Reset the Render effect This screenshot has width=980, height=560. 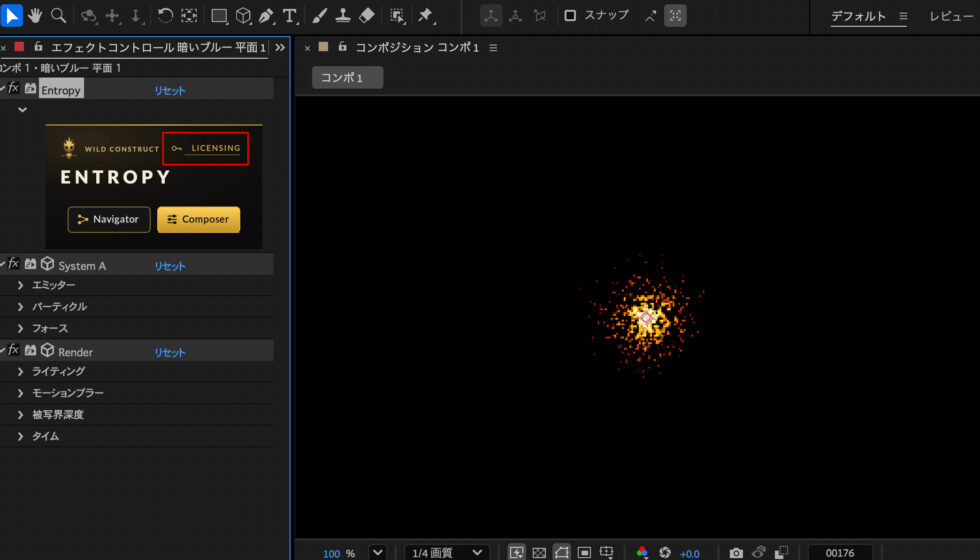(170, 352)
